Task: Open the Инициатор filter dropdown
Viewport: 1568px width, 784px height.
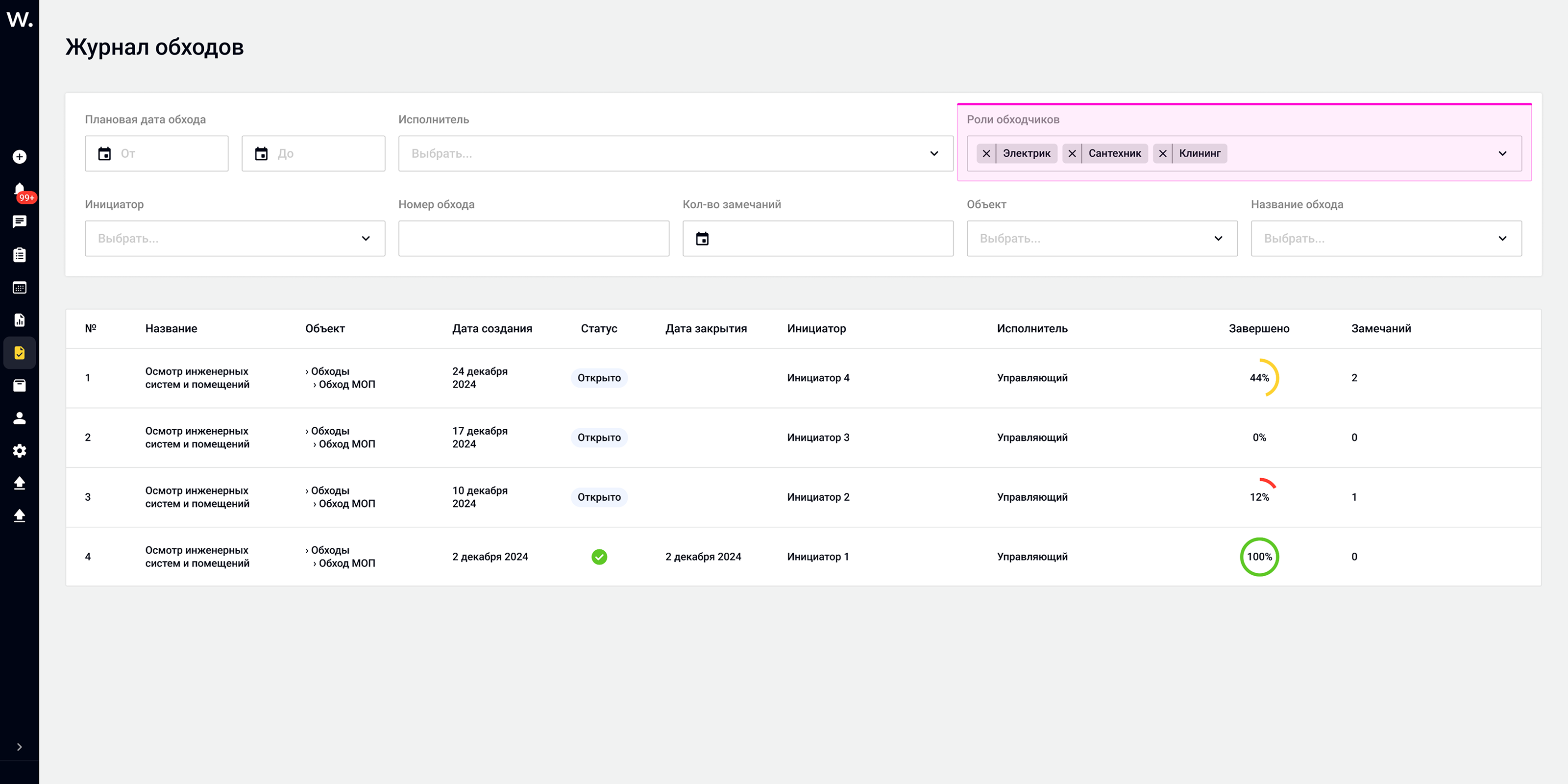Action: 235,239
